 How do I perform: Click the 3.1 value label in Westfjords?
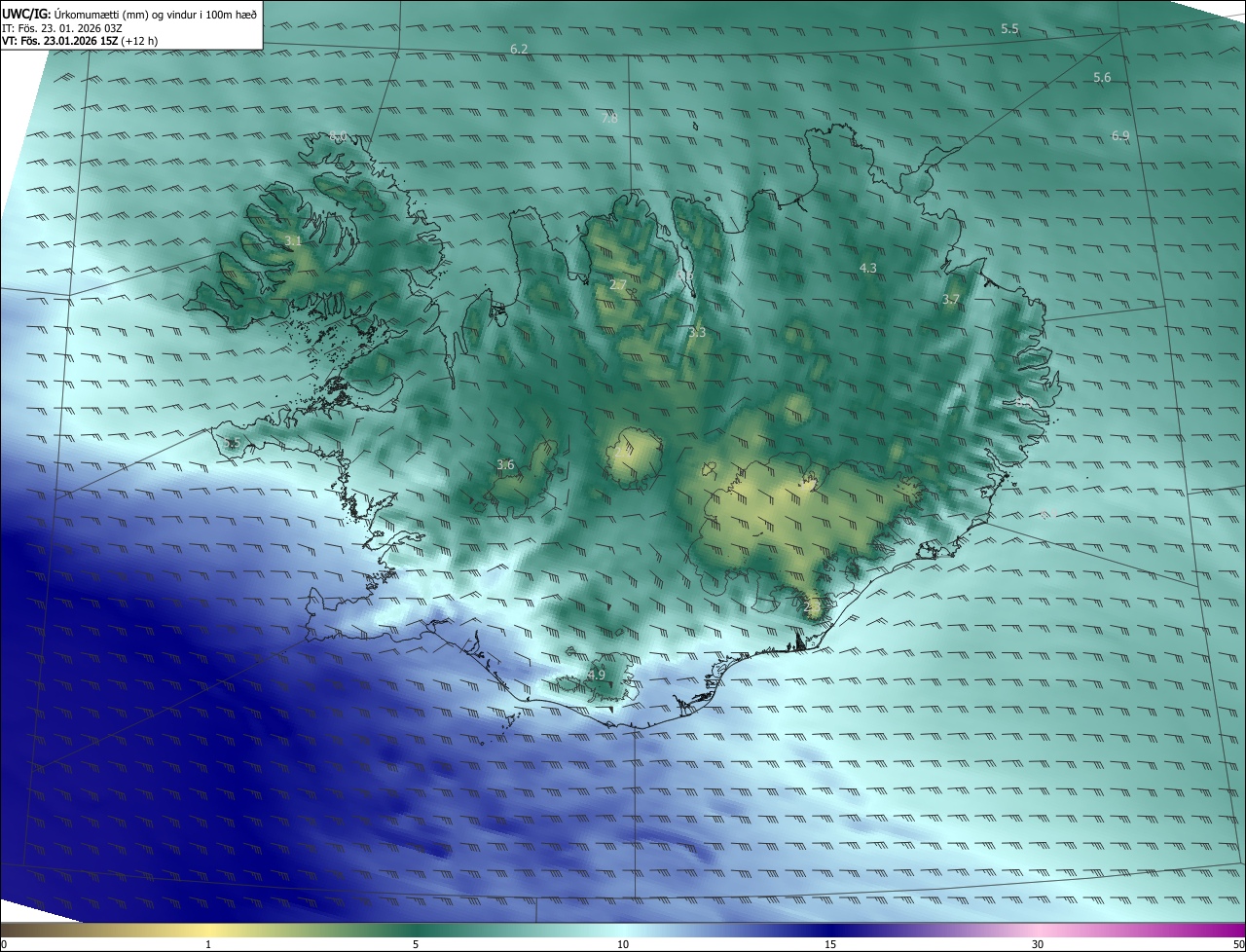[x=293, y=240]
